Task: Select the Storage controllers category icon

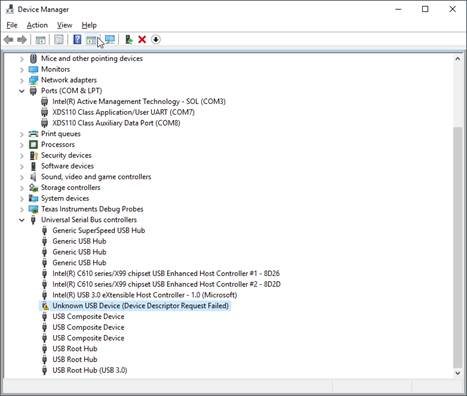Action: tap(33, 188)
